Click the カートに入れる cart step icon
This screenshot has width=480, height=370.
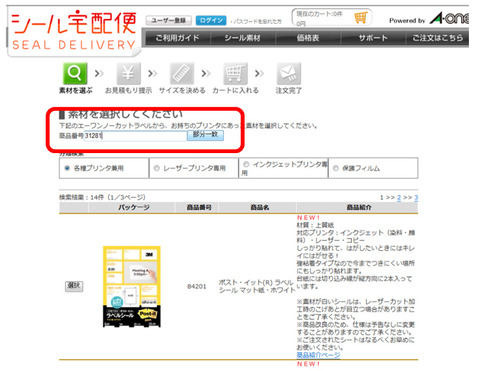pos(235,73)
